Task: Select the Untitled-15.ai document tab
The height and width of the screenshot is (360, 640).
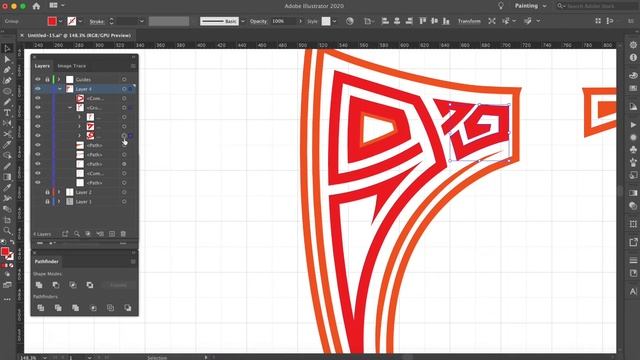Action: (x=79, y=36)
